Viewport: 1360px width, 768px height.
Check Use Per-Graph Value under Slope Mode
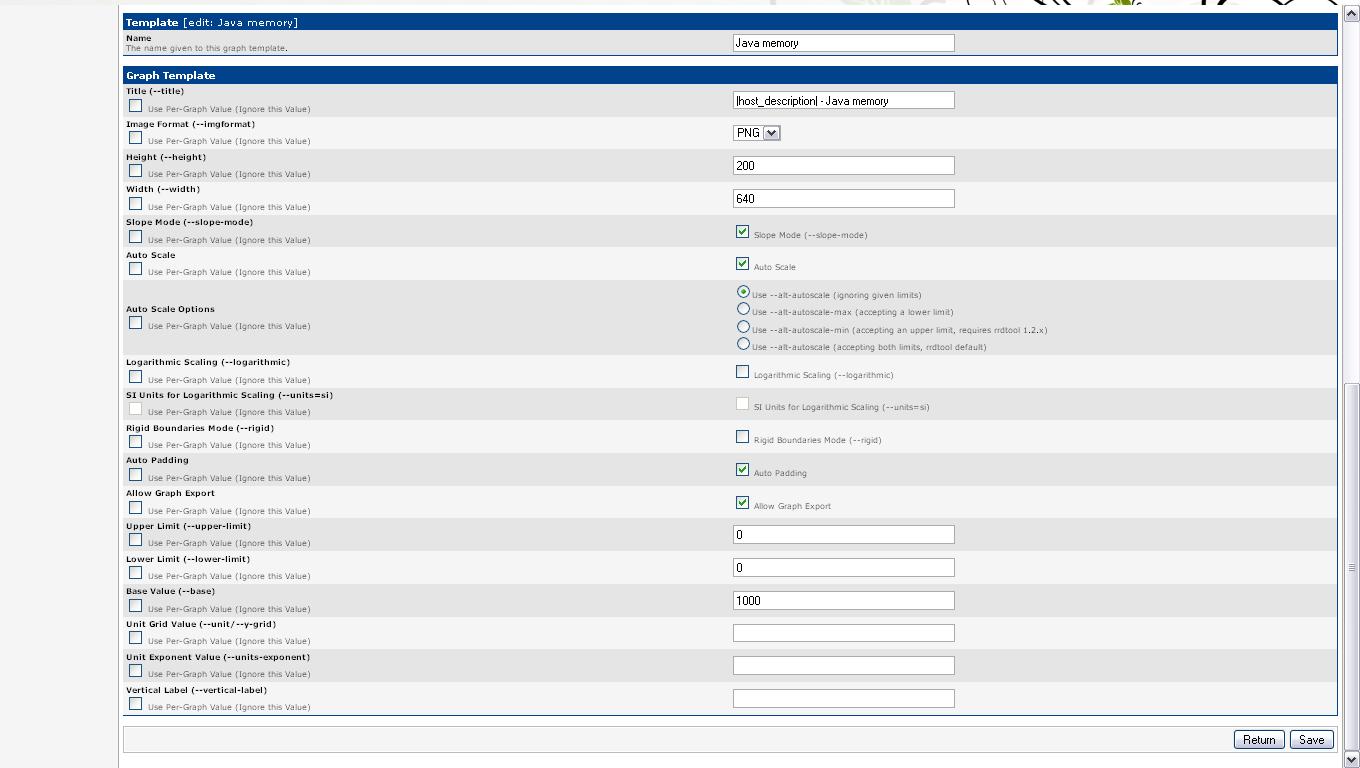coord(135,237)
